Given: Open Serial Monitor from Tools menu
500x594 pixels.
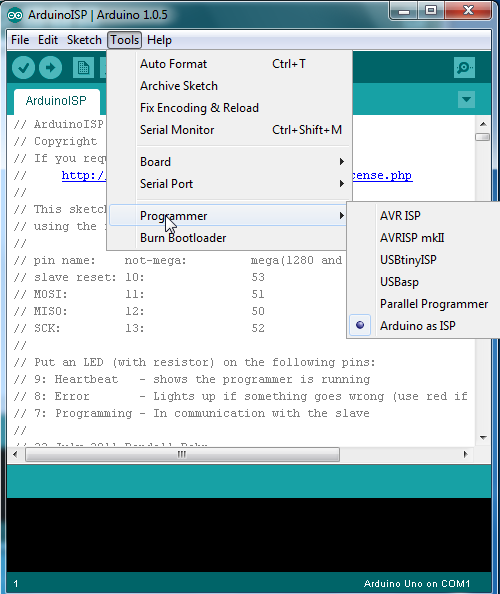Looking at the screenshot, I should (x=229, y=130).
